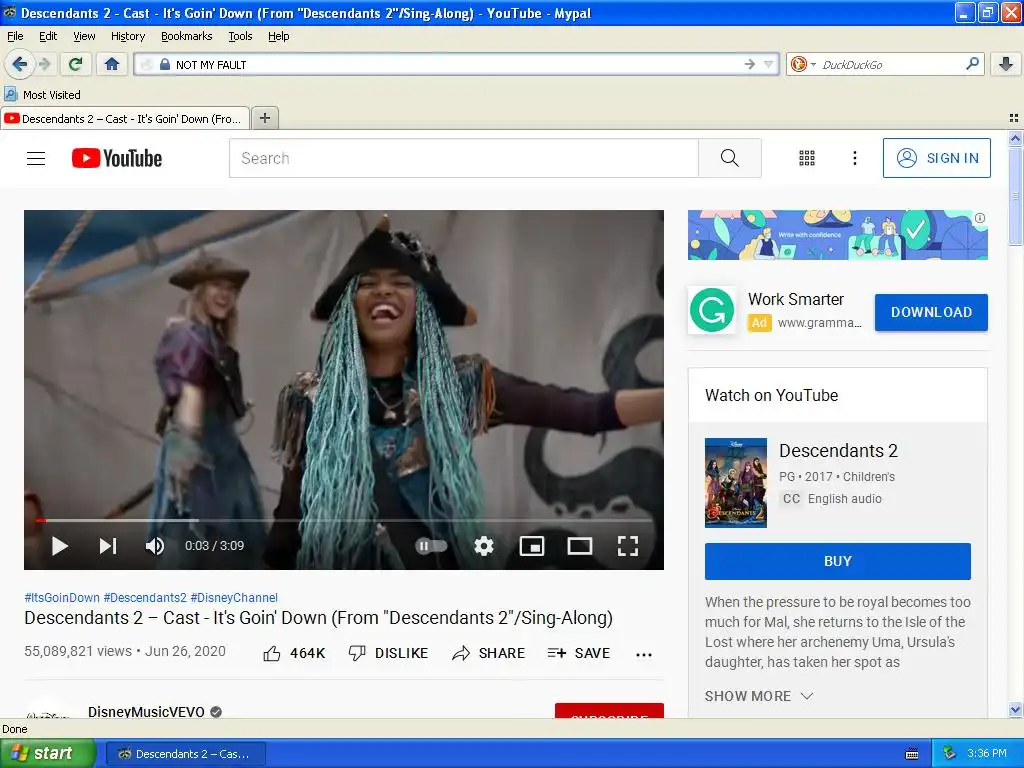Click the #DisneyChannel hashtag

pyautogui.click(x=234, y=598)
